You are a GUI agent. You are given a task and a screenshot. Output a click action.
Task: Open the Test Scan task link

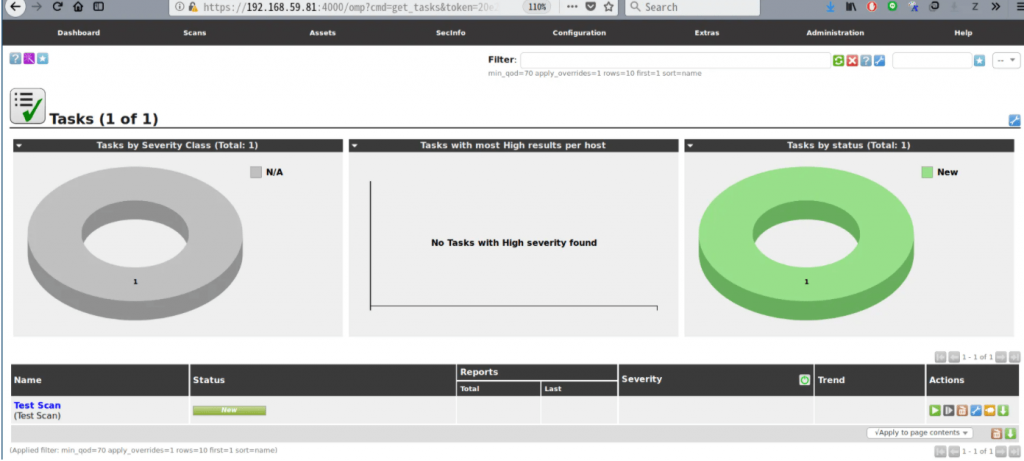pyautogui.click(x=37, y=405)
